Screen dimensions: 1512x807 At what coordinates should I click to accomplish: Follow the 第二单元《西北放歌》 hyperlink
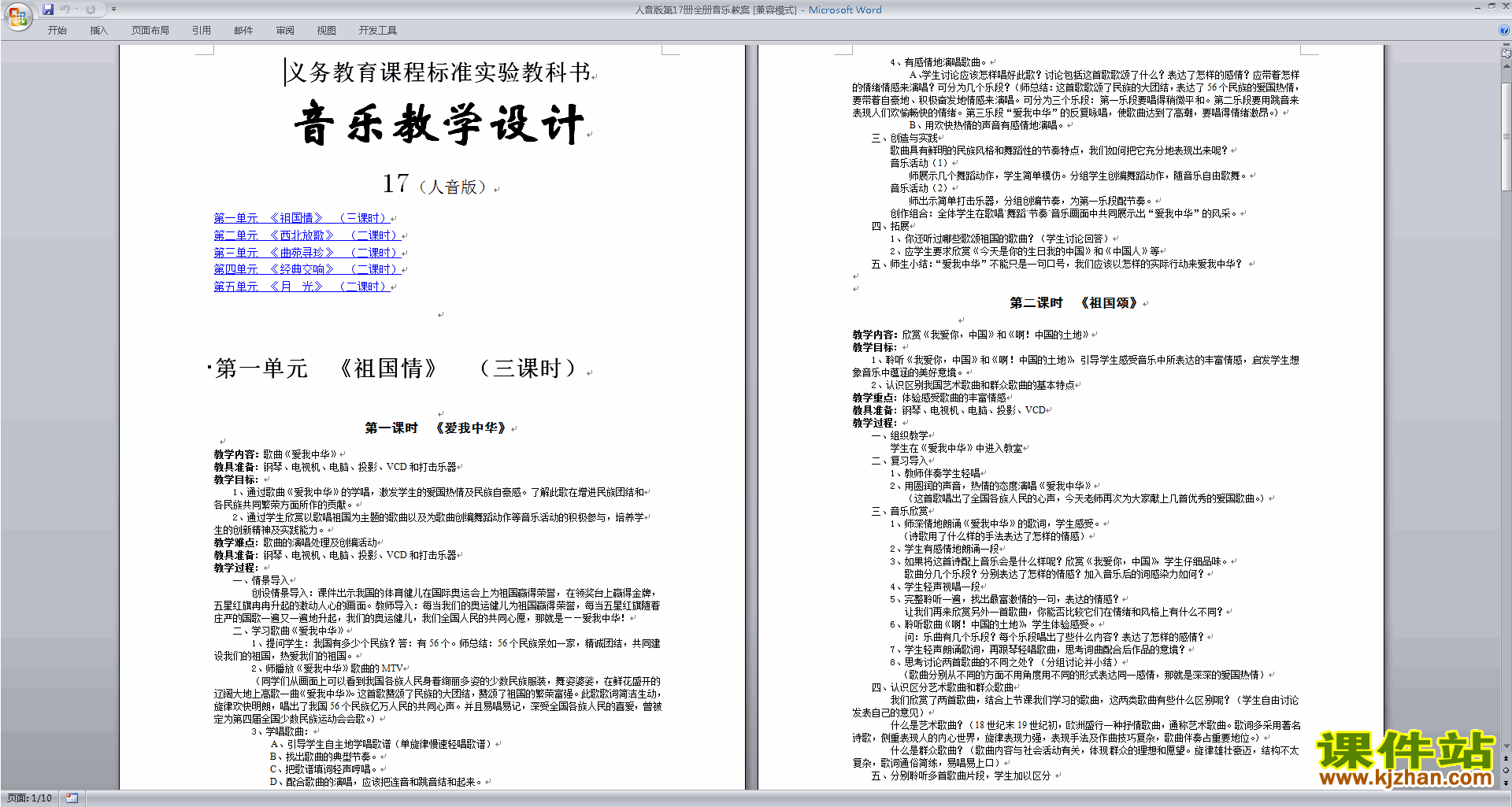point(307,235)
